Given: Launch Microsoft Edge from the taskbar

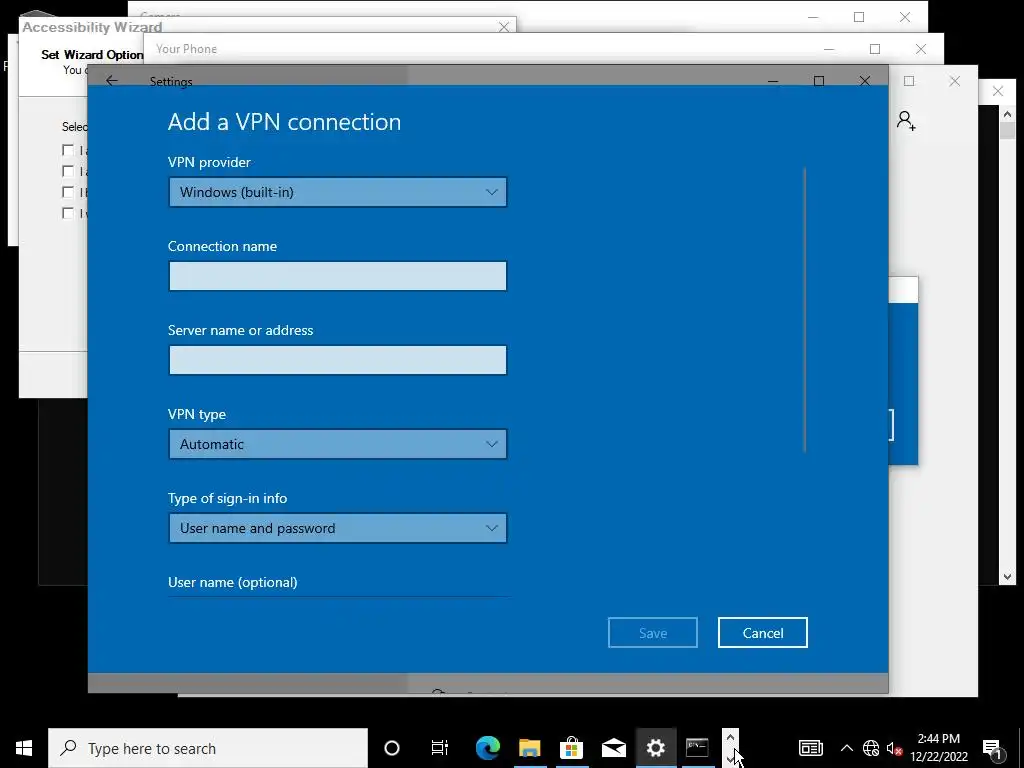Looking at the screenshot, I should tap(487, 748).
